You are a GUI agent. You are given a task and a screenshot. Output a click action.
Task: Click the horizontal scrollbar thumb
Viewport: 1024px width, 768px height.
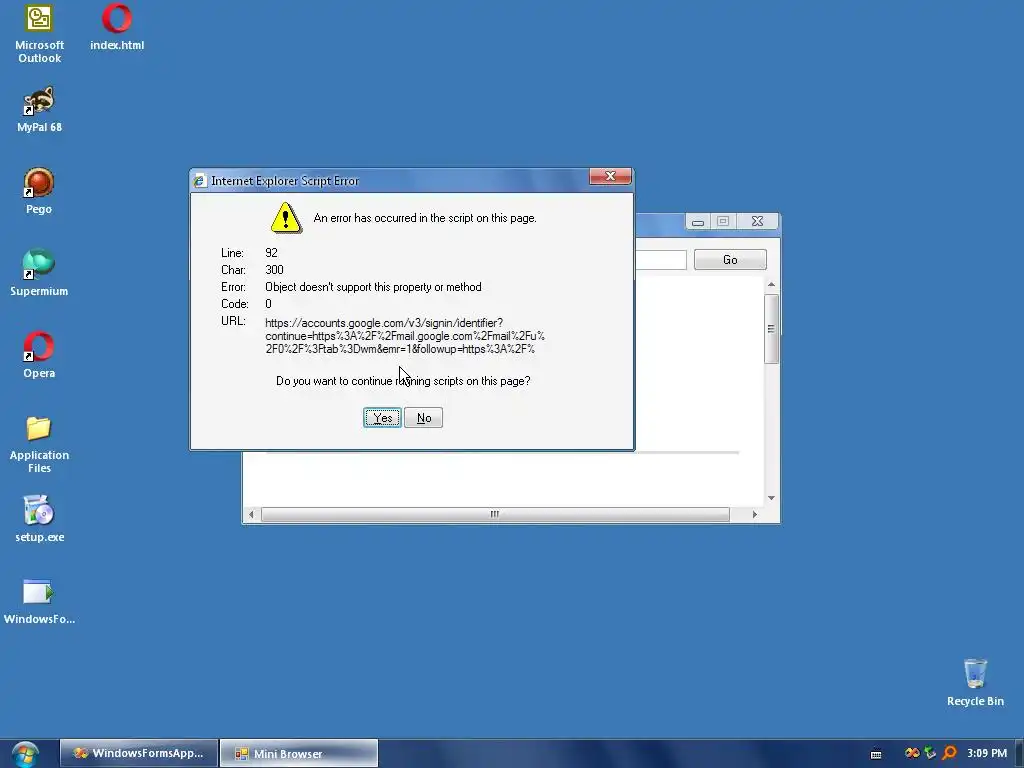click(495, 515)
